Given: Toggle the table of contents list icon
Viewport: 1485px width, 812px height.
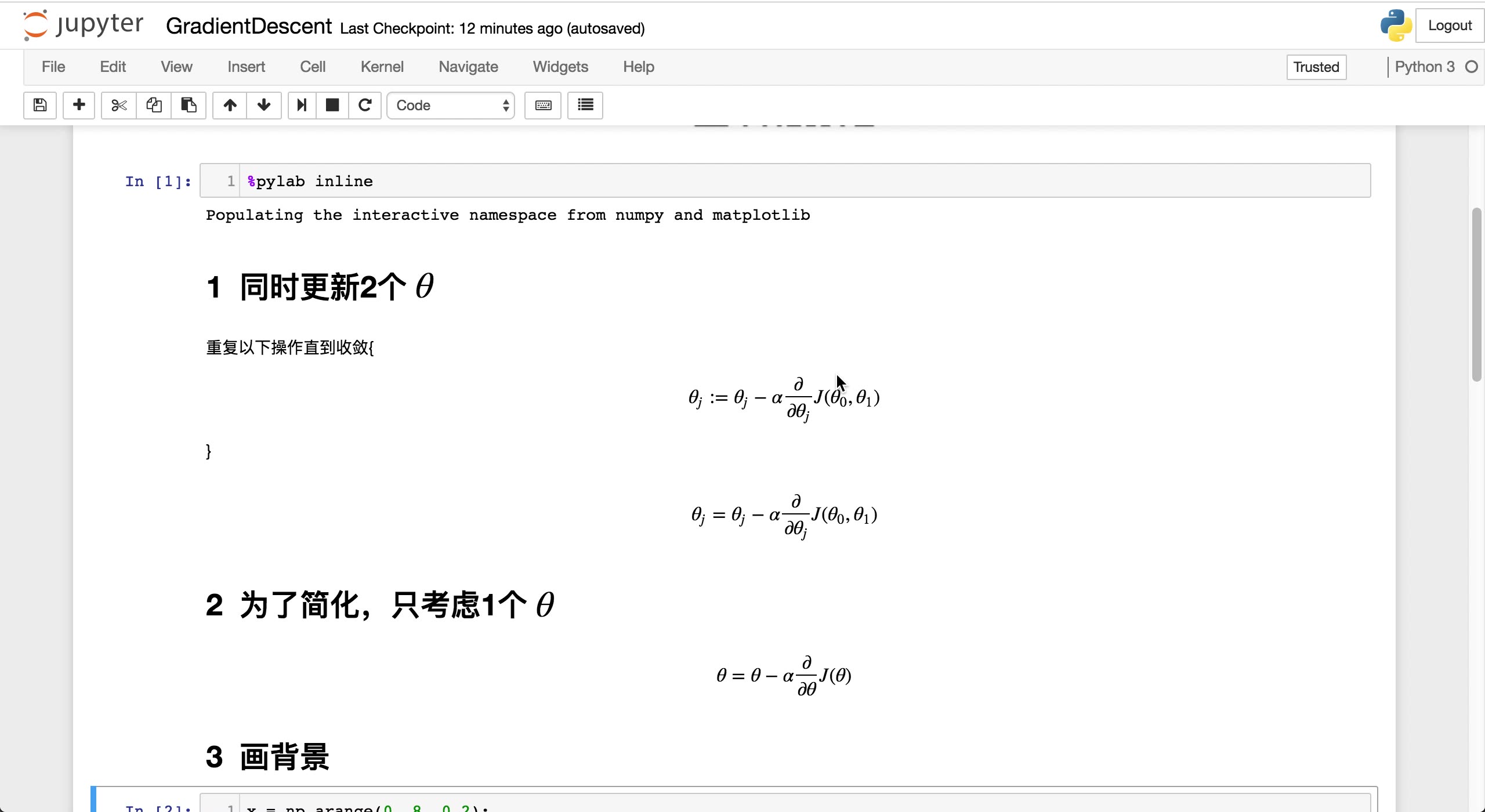Looking at the screenshot, I should pos(585,105).
